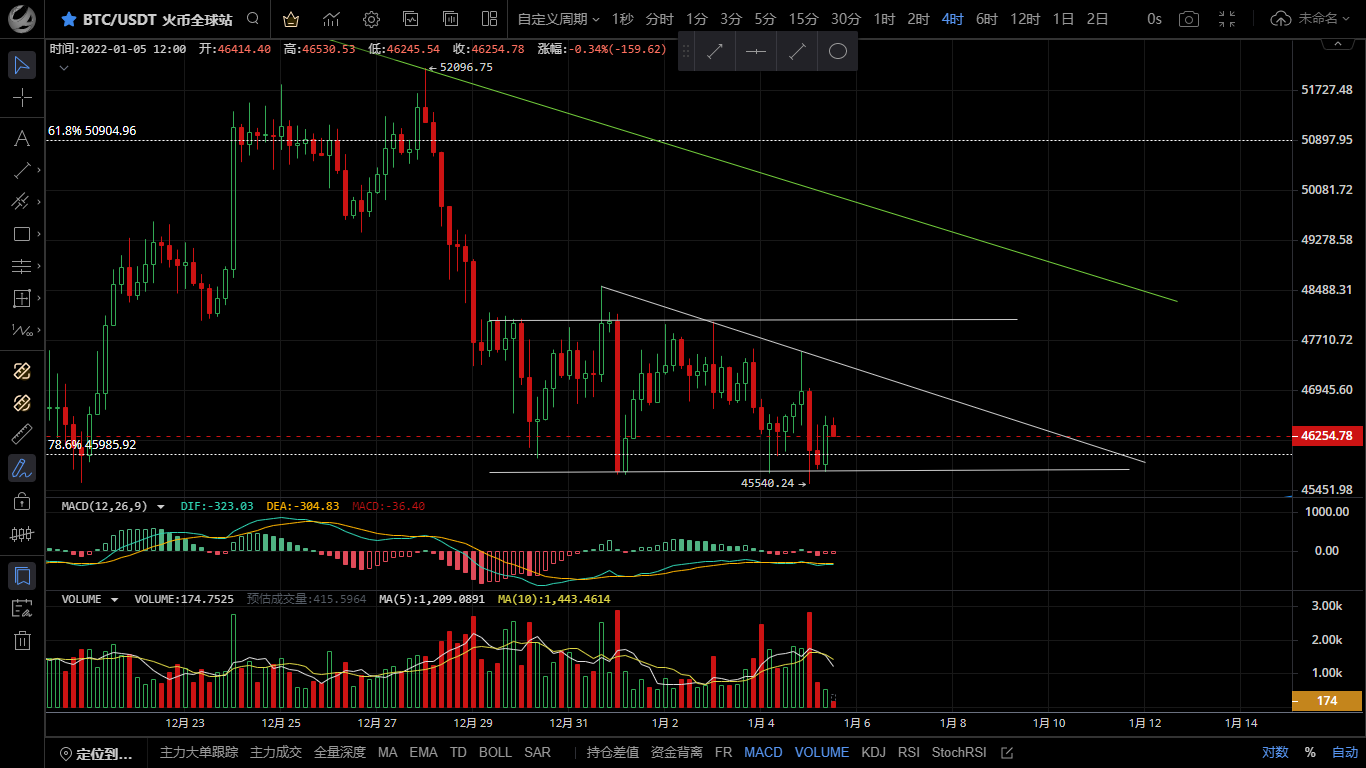
Task: Select the crosshair tool in the sidebar
Action: (x=22, y=97)
